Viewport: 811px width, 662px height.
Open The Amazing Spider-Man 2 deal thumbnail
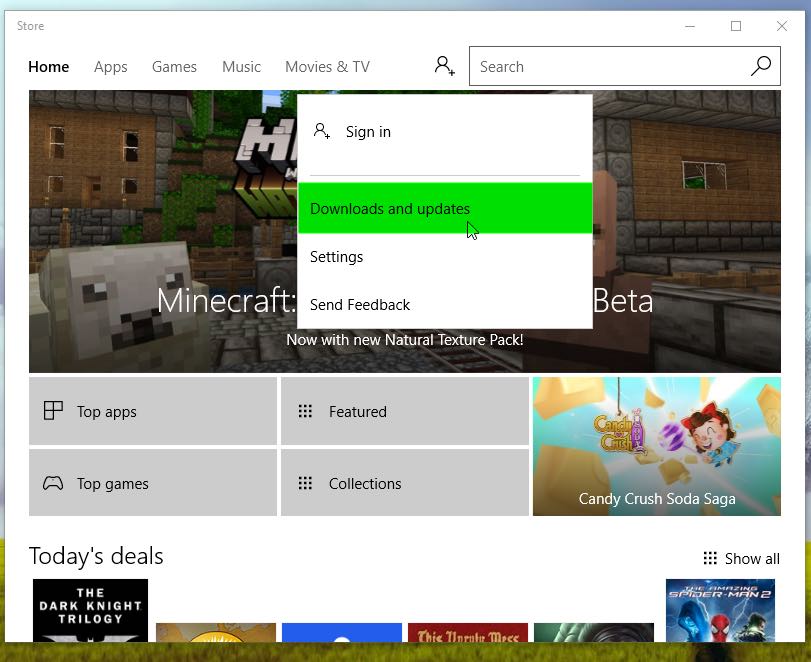[719, 610]
